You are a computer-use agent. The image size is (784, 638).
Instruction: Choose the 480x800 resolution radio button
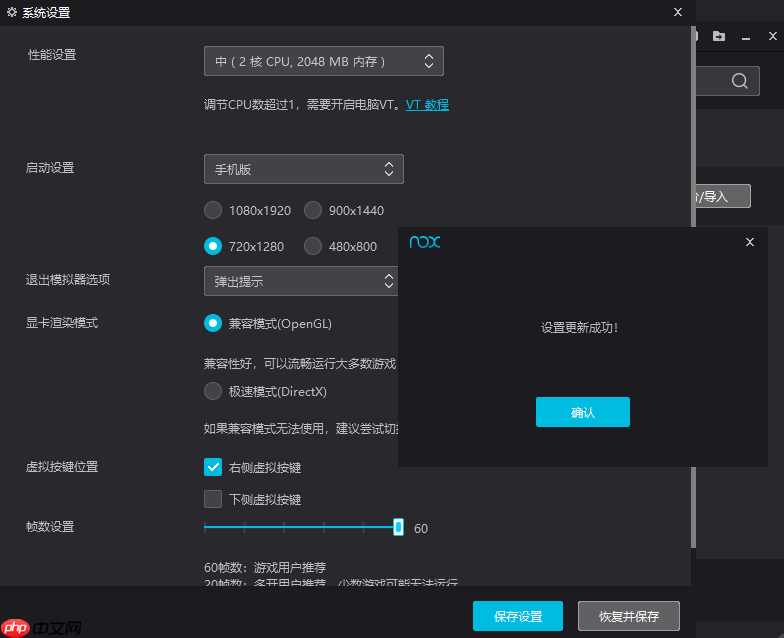[x=313, y=246]
